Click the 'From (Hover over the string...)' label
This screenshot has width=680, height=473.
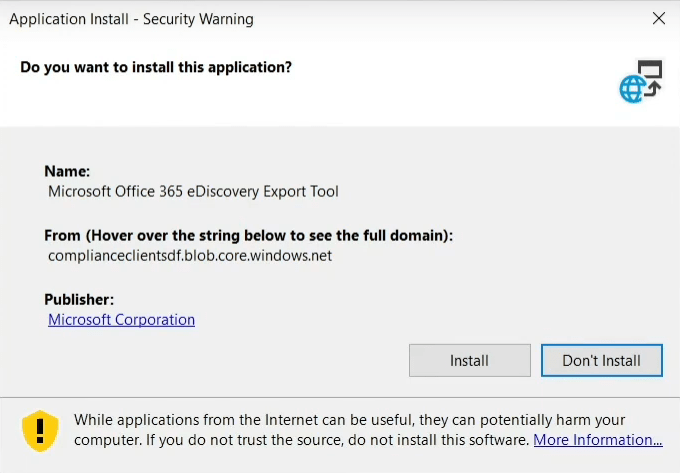(248, 235)
